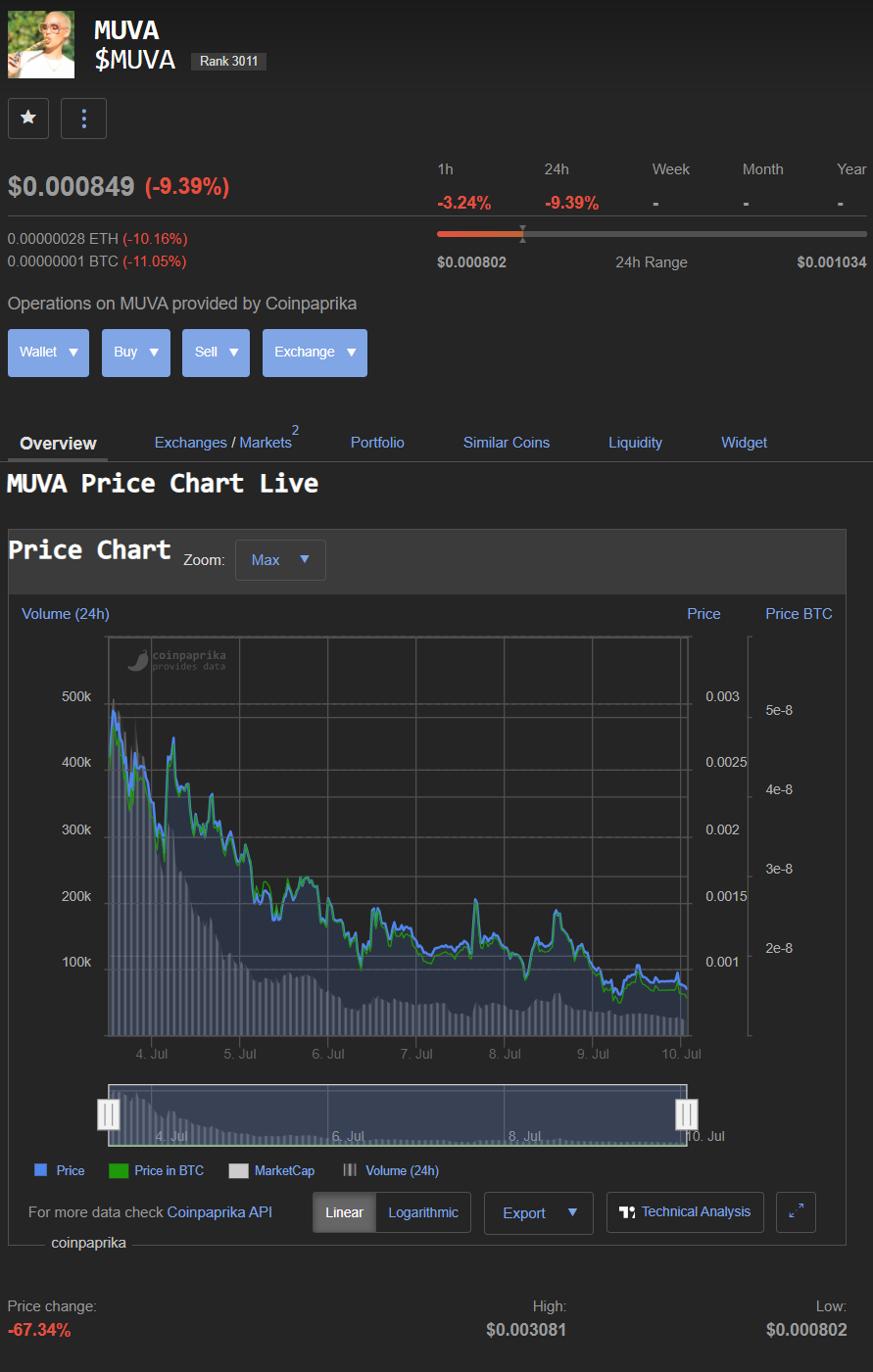Open the Liquidity tab
Viewport: 873px width, 1372px height.
point(635,443)
